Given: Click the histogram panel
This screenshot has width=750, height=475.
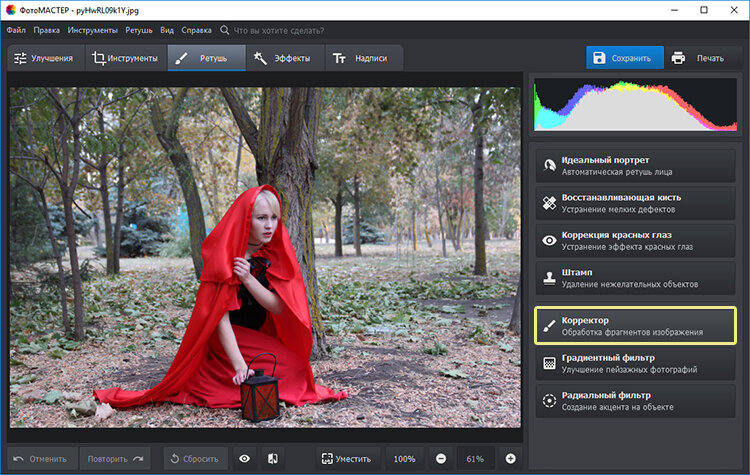Looking at the screenshot, I should tap(635, 105).
